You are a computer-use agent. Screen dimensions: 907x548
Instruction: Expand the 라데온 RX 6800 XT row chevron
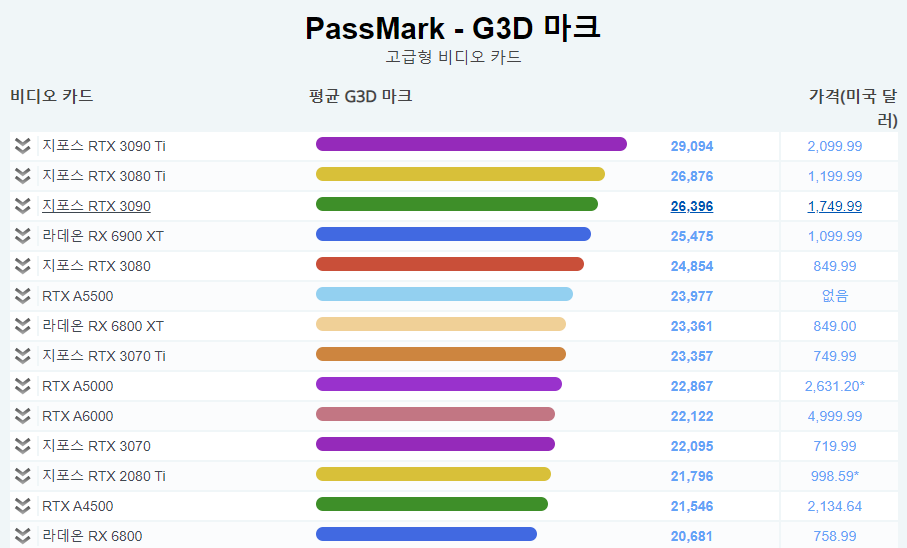coord(23,326)
